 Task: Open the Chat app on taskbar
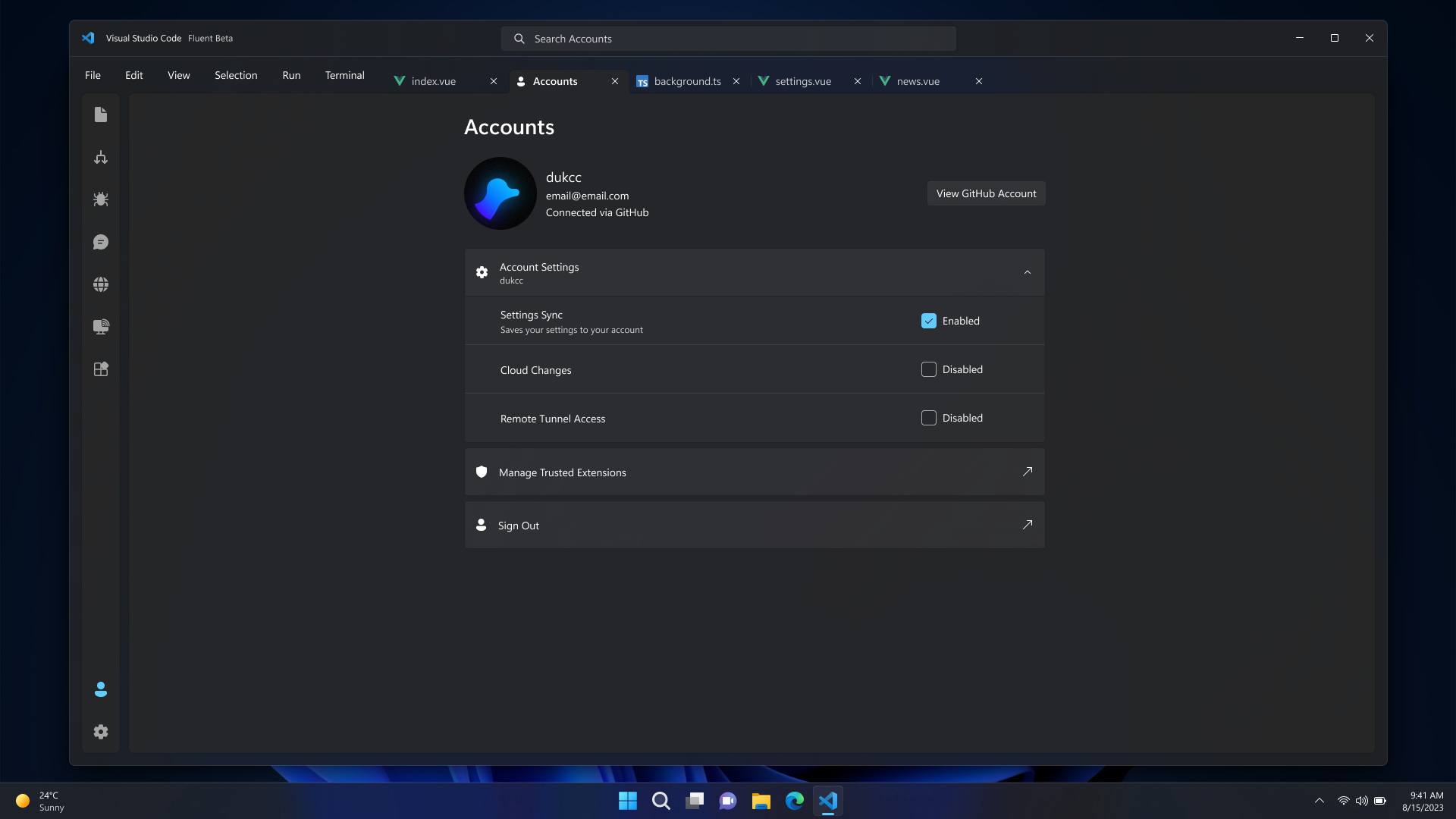click(x=728, y=801)
